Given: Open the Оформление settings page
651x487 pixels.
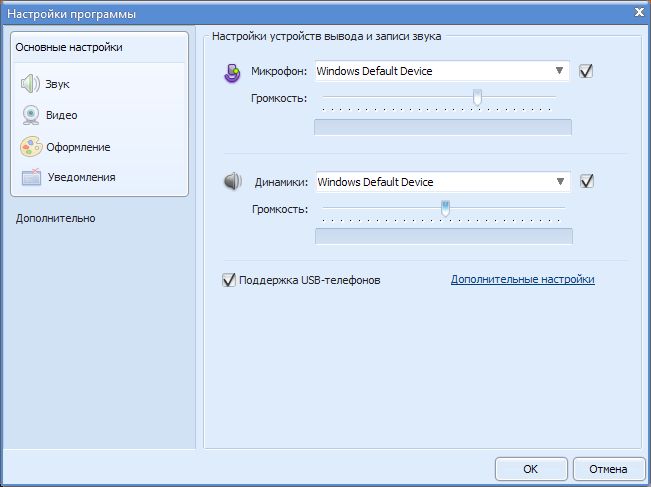Looking at the screenshot, I should 78,147.
